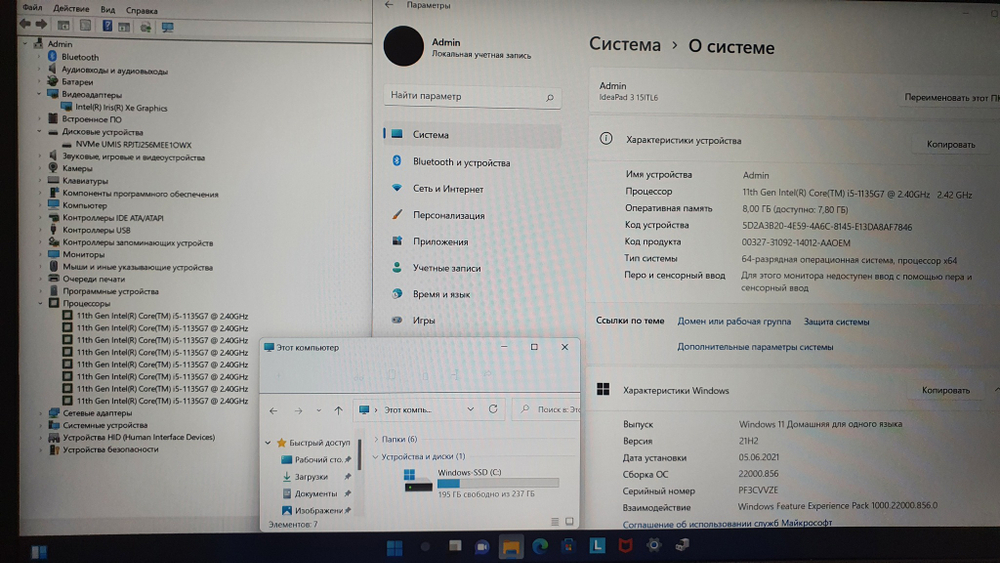The height and width of the screenshot is (563, 1000).
Task: Open the address bar dropdown in Explorer
Action: pyautogui.click(x=470, y=409)
